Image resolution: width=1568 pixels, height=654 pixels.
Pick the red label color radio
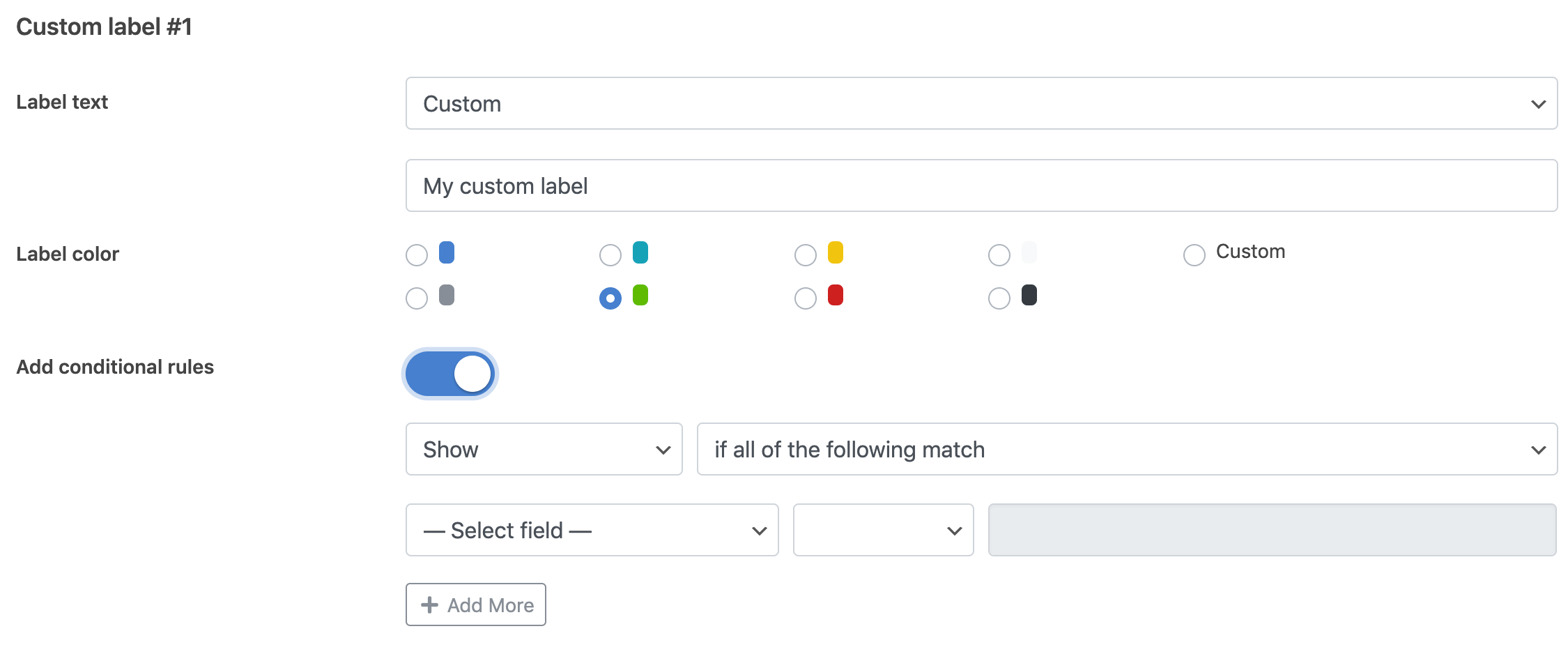click(806, 298)
